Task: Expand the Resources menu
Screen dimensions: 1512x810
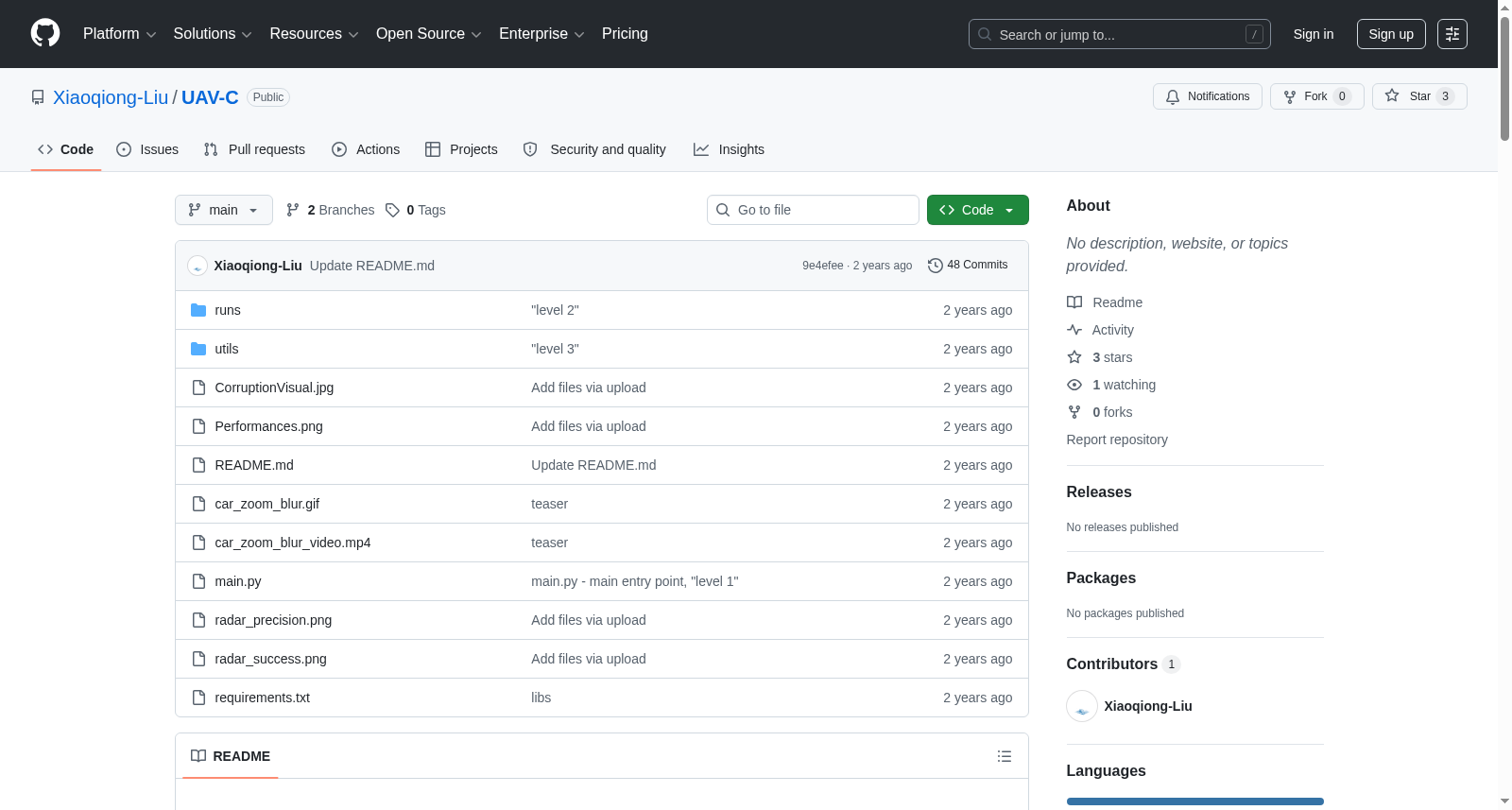Action: tap(314, 34)
